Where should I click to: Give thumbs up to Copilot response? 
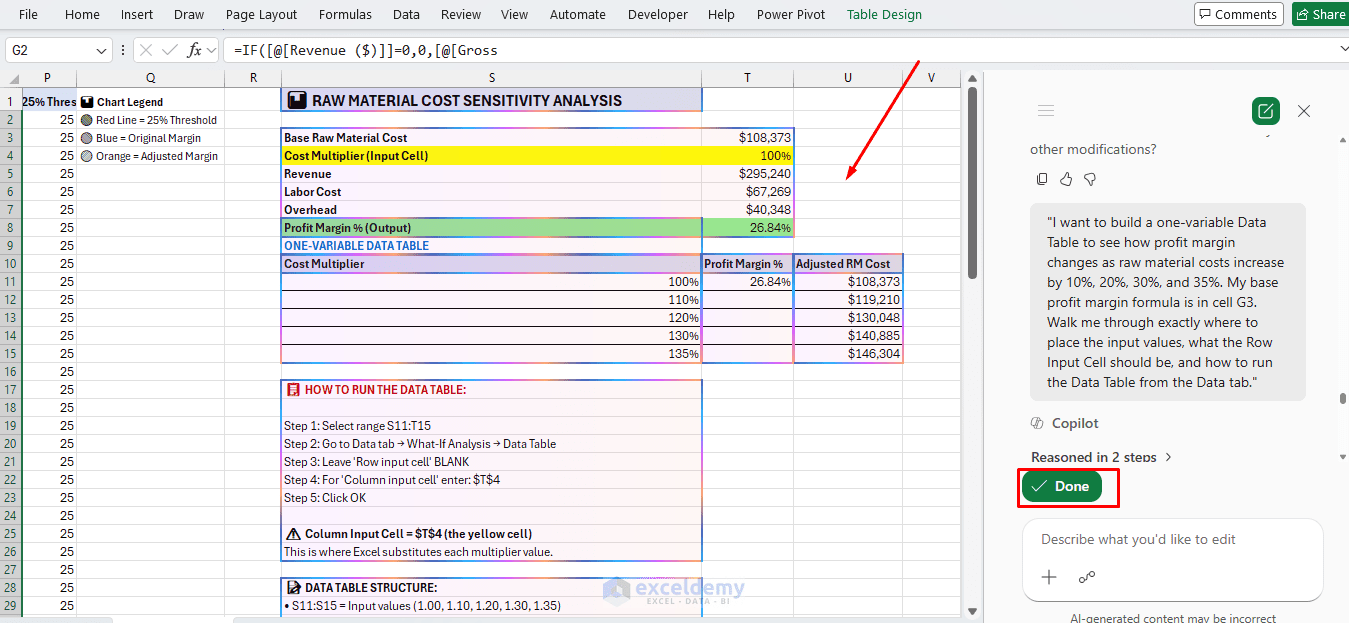coord(1066,179)
